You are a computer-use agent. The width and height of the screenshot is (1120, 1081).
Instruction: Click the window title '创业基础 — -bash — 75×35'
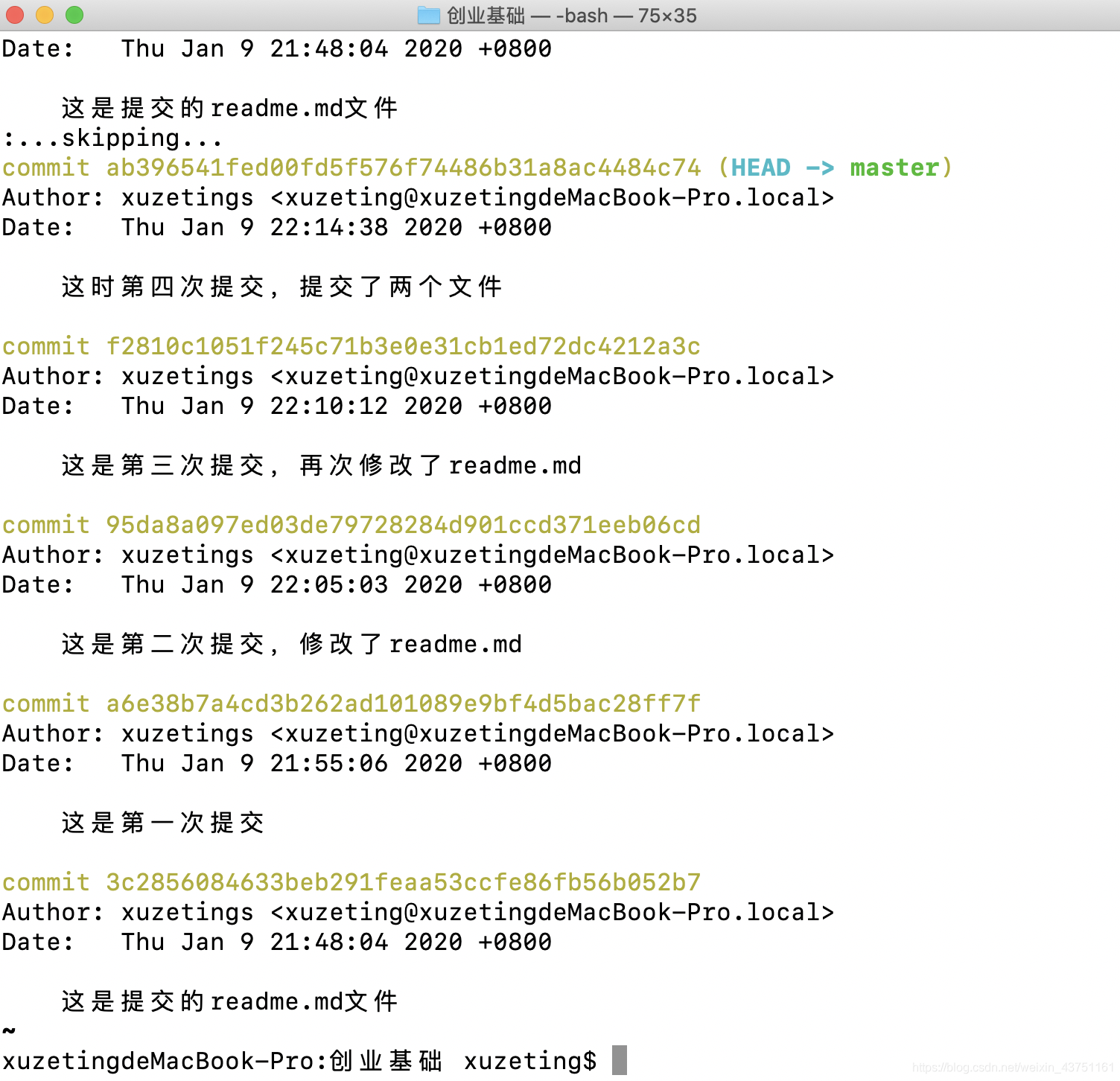click(571, 15)
